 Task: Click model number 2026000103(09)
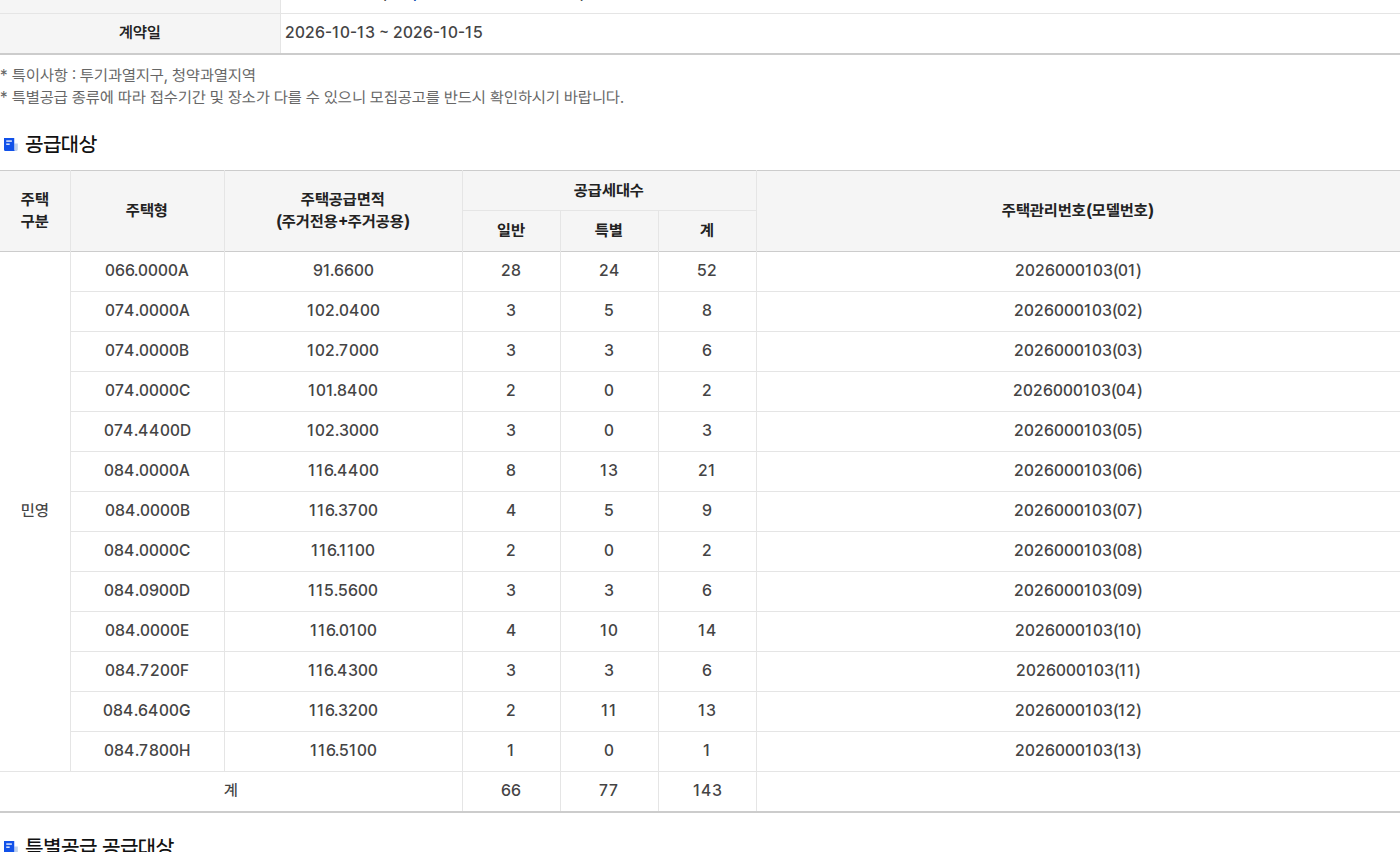[1078, 591]
